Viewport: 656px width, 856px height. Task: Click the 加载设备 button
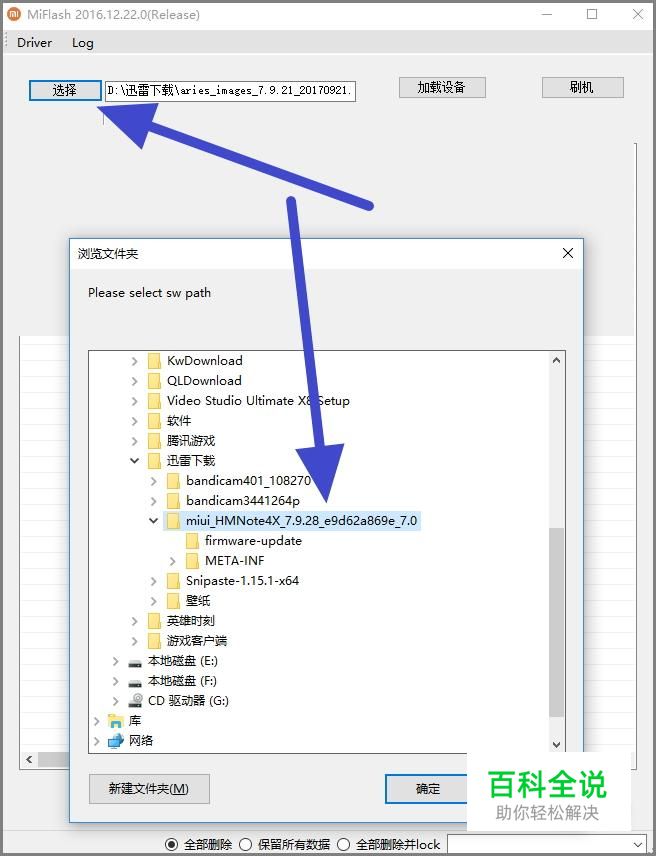point(442,87)
